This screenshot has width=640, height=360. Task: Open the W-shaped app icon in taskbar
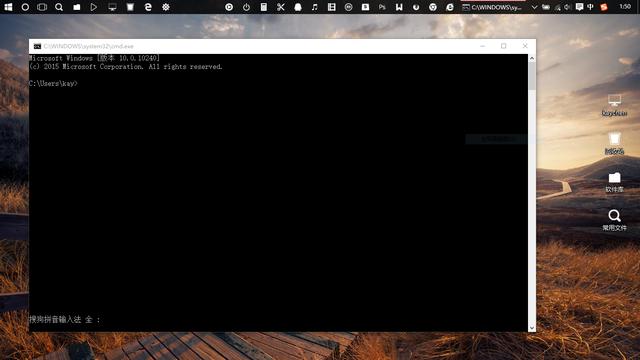click(x=399, y=7)
